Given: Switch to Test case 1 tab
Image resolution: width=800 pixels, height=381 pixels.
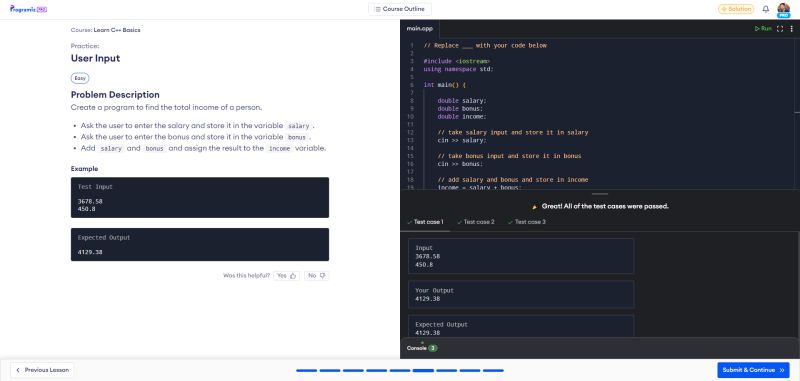Looking at the screenshot, I should [425, 222].
